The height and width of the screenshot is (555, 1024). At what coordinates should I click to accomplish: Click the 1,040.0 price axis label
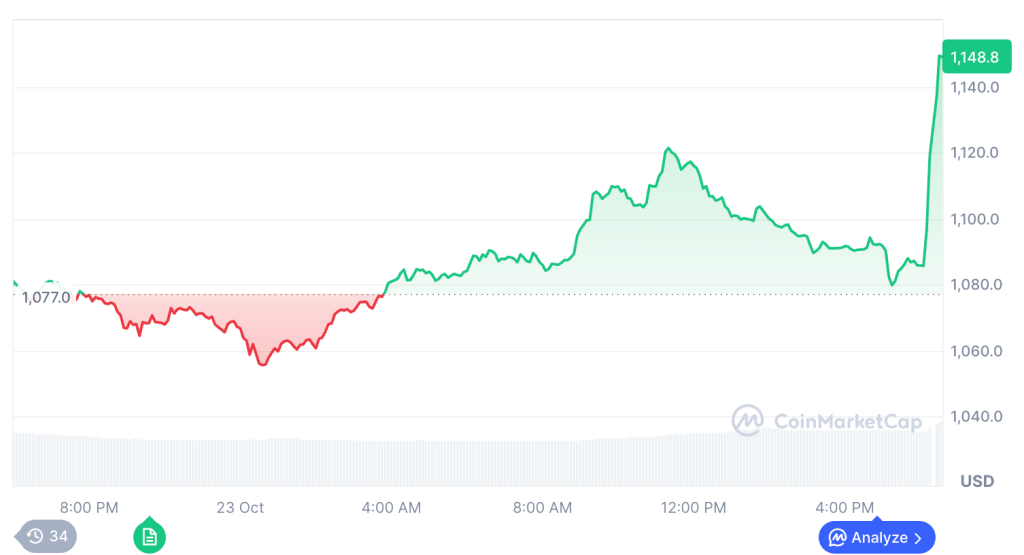(x=975, y=417)
